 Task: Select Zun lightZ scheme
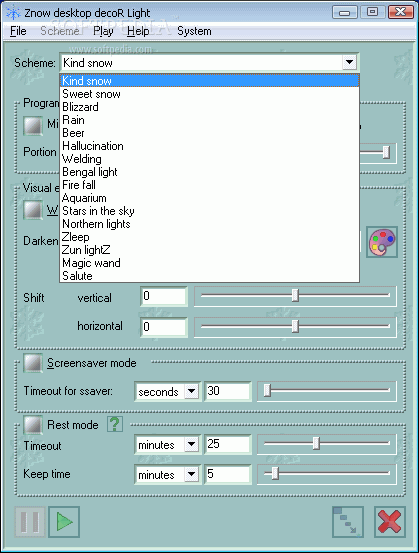[x=210, y=250]
